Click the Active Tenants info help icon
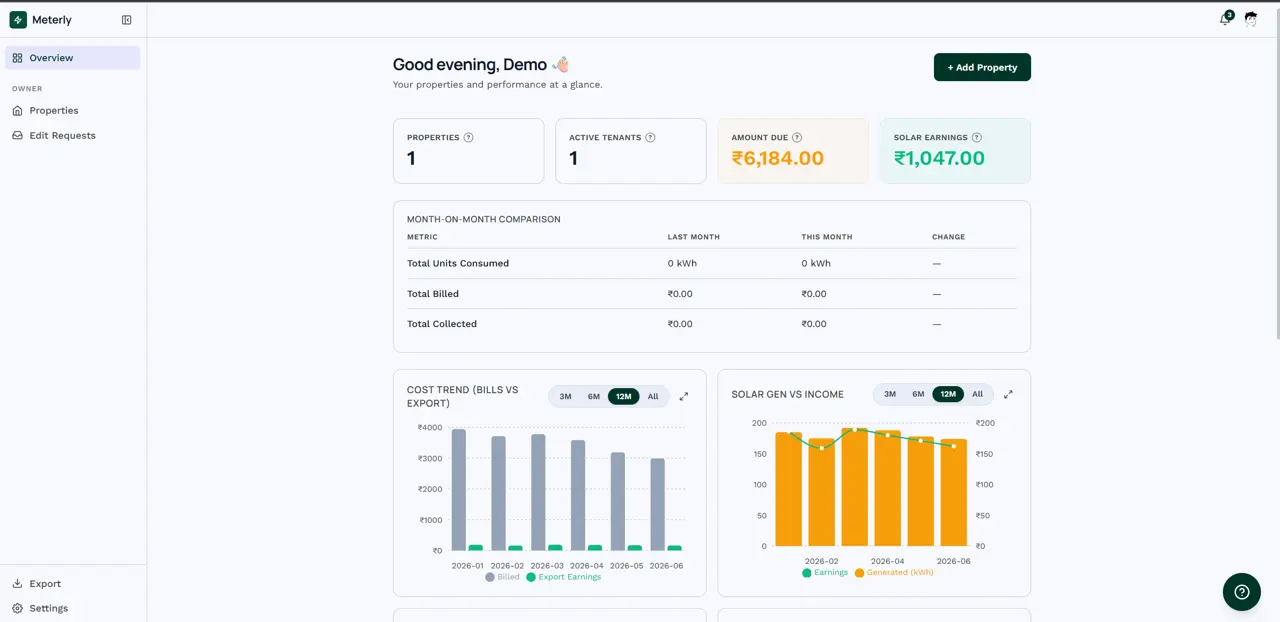The image size is (1280, 622). (x=650, y=138)
